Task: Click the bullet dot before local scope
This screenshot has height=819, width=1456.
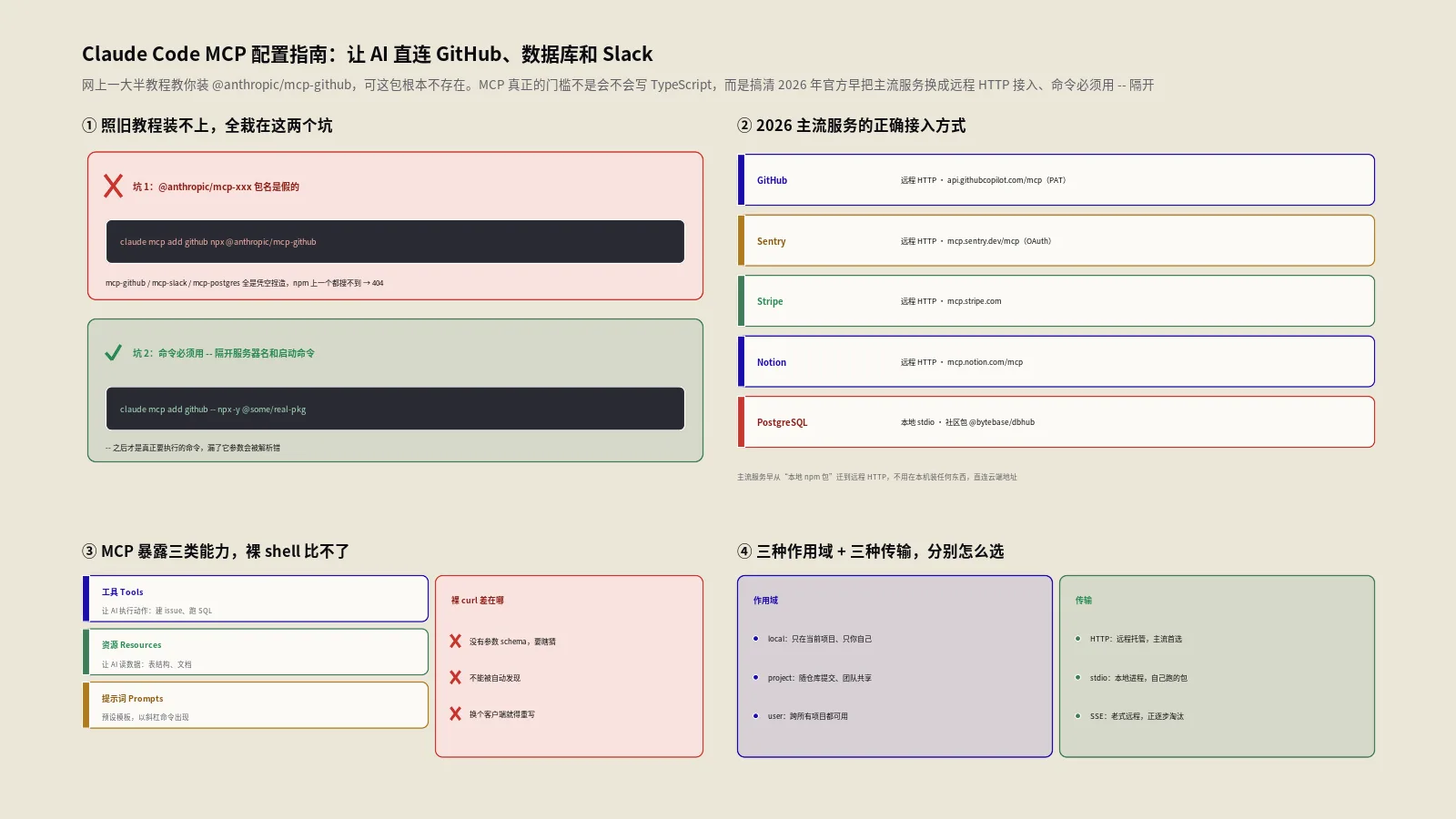Action: 756,639
